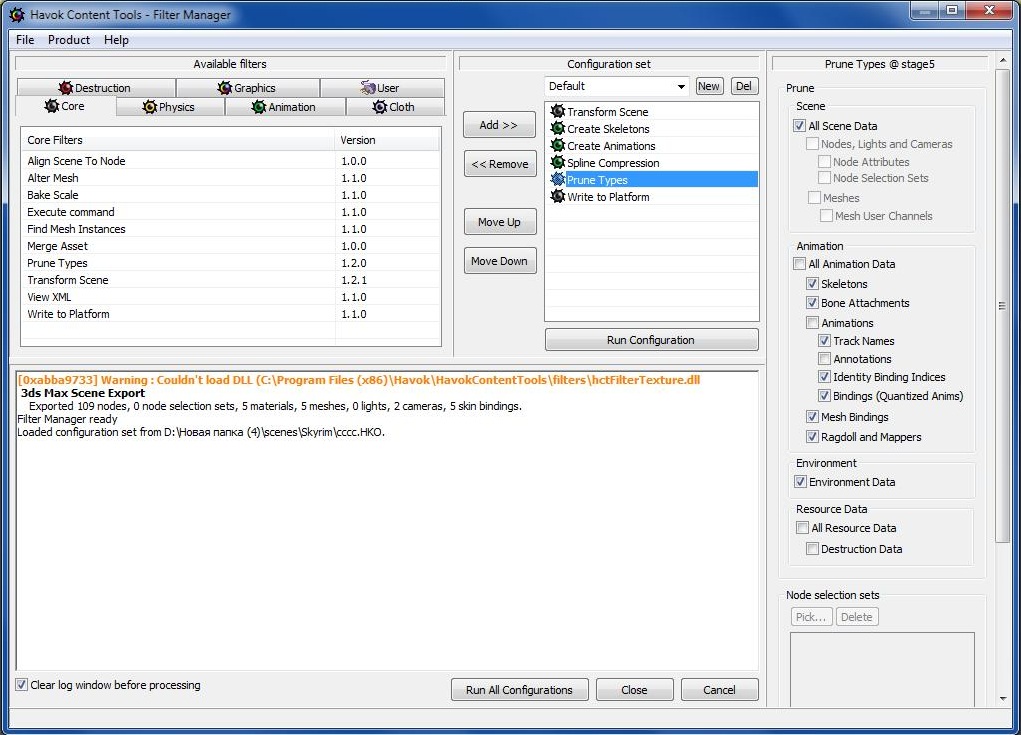
Task: Click the Cloth tab gear icon
Action: (380, 107)
